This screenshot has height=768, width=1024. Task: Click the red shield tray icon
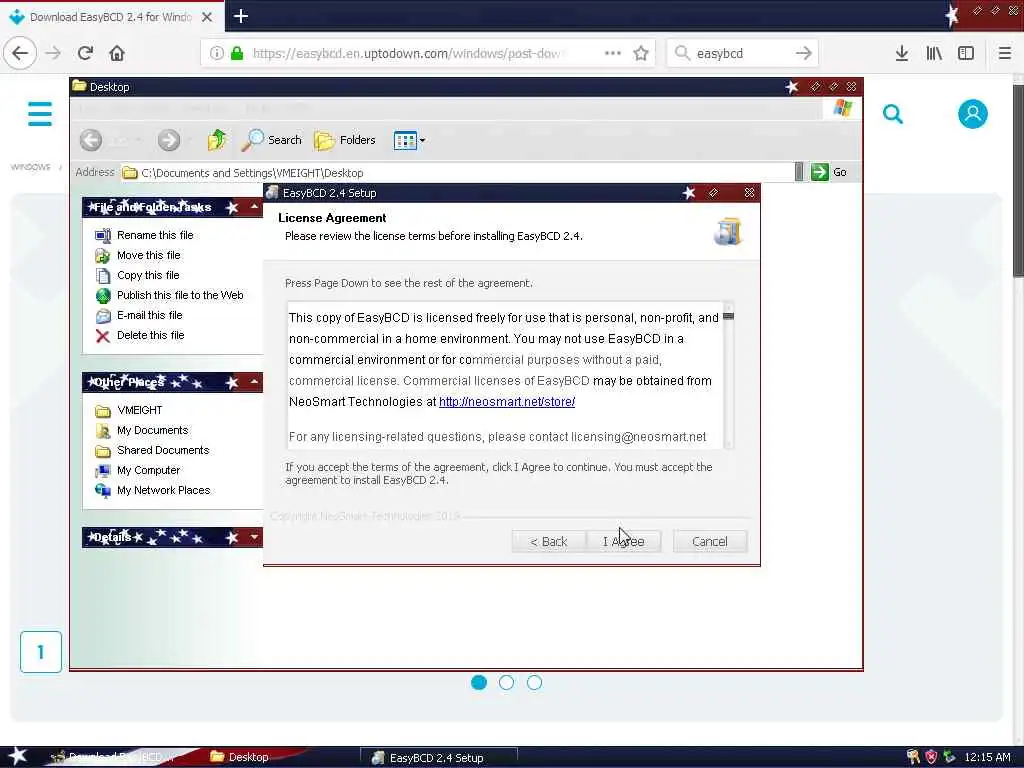coord(931,757)
